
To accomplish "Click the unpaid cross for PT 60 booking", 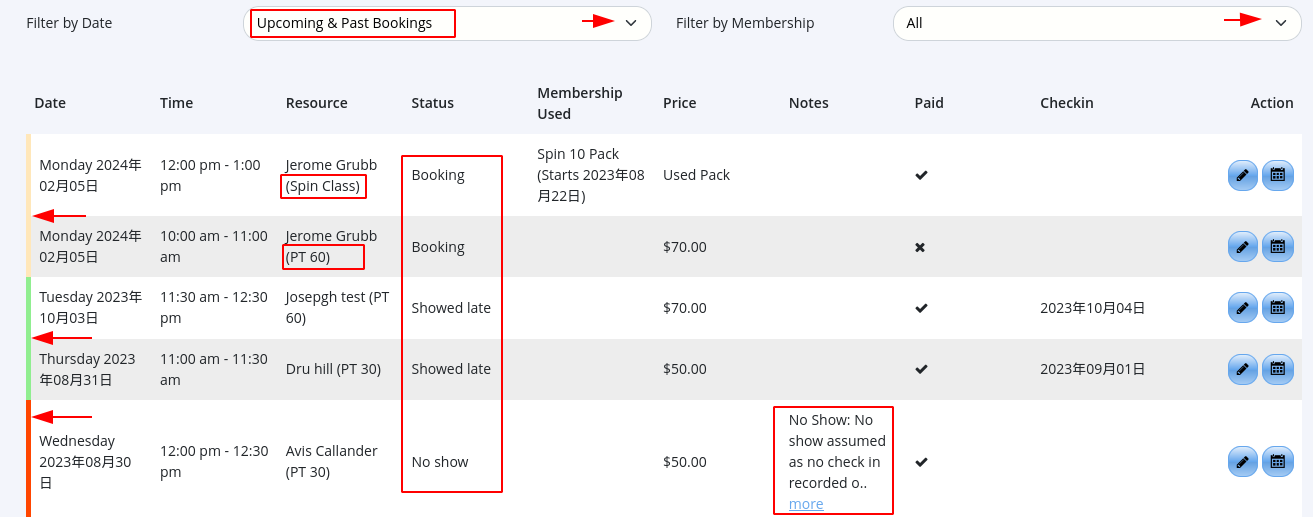I will pyautogui.click(x=920, y=247).
